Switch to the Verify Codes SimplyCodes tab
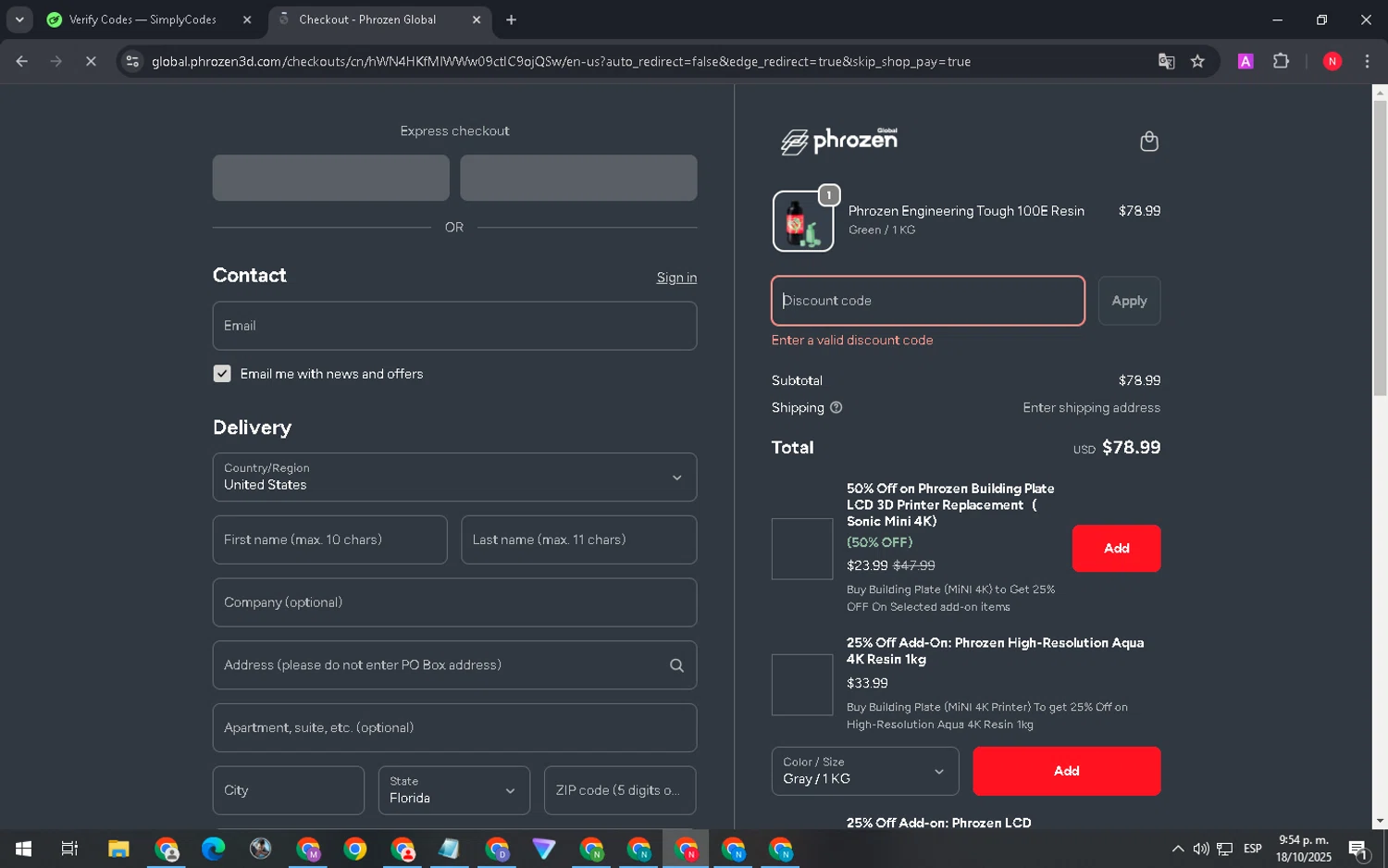Screen dimensions: 1388x868 [149, 19]
